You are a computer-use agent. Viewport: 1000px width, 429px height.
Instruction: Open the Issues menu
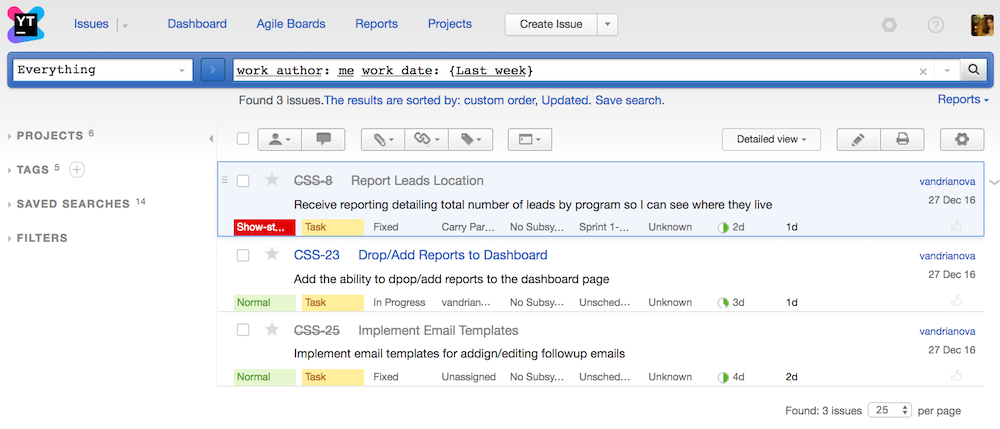[x=91, y=24]
